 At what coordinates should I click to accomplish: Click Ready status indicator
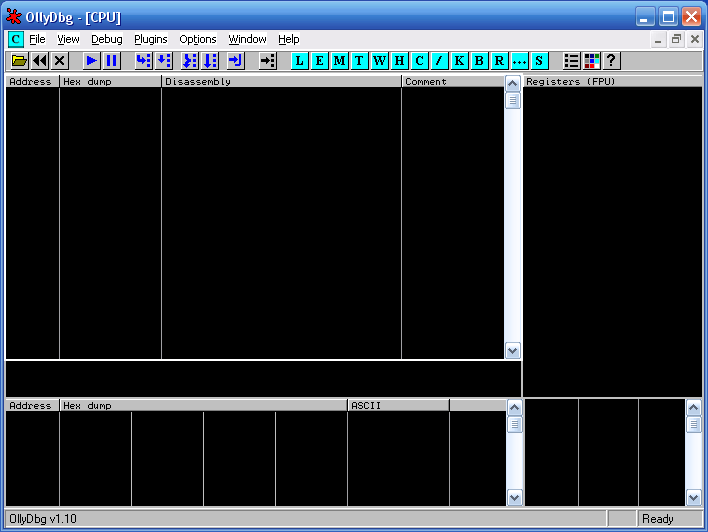[657, 519]
